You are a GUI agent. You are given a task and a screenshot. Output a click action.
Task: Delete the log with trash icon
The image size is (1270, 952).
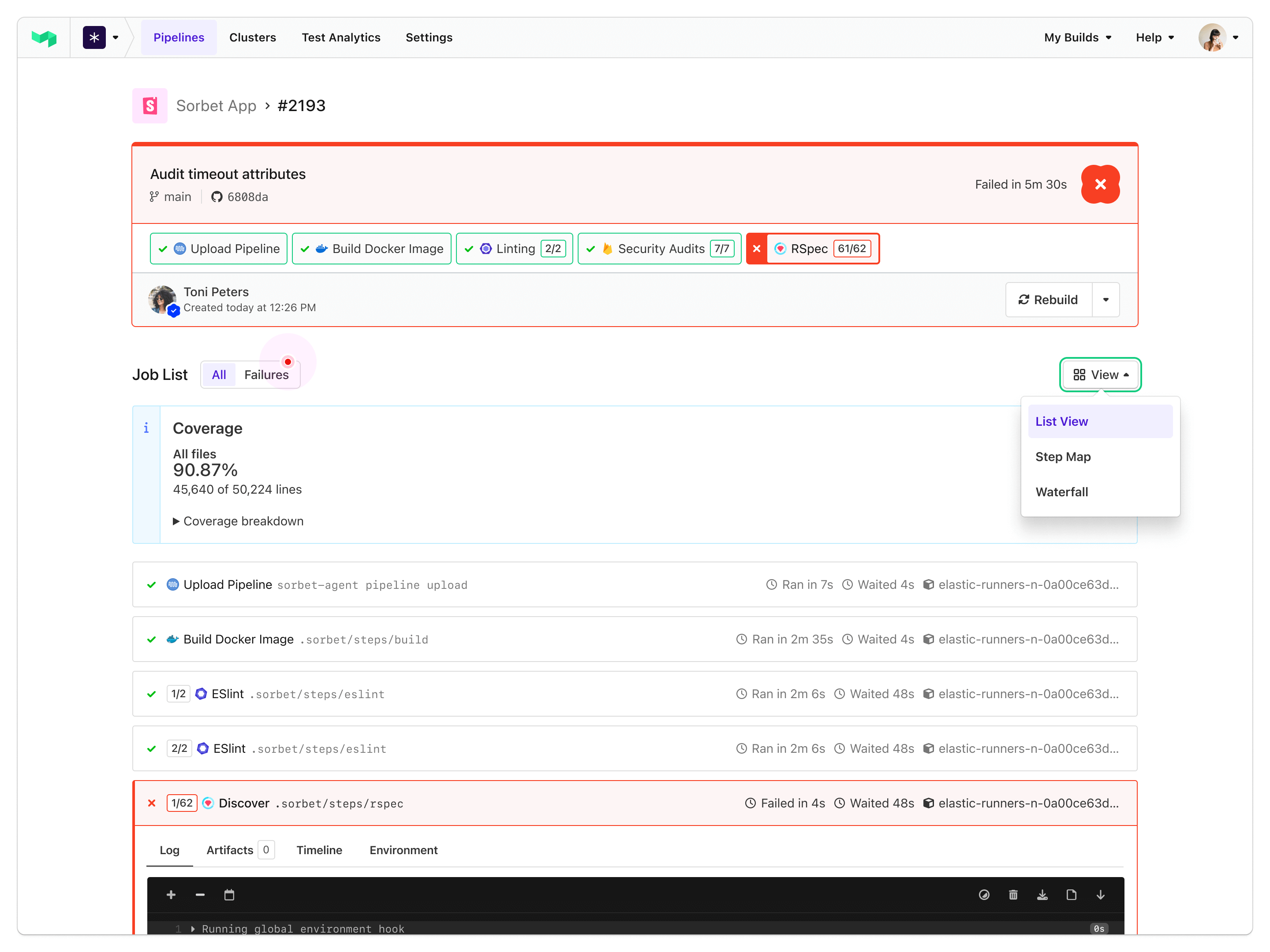[1013, 895]
